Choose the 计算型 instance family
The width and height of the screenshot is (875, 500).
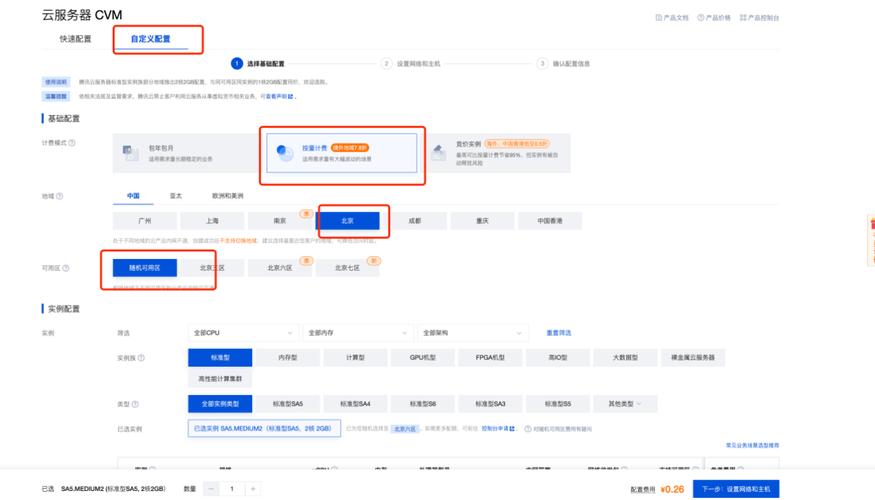355,358
